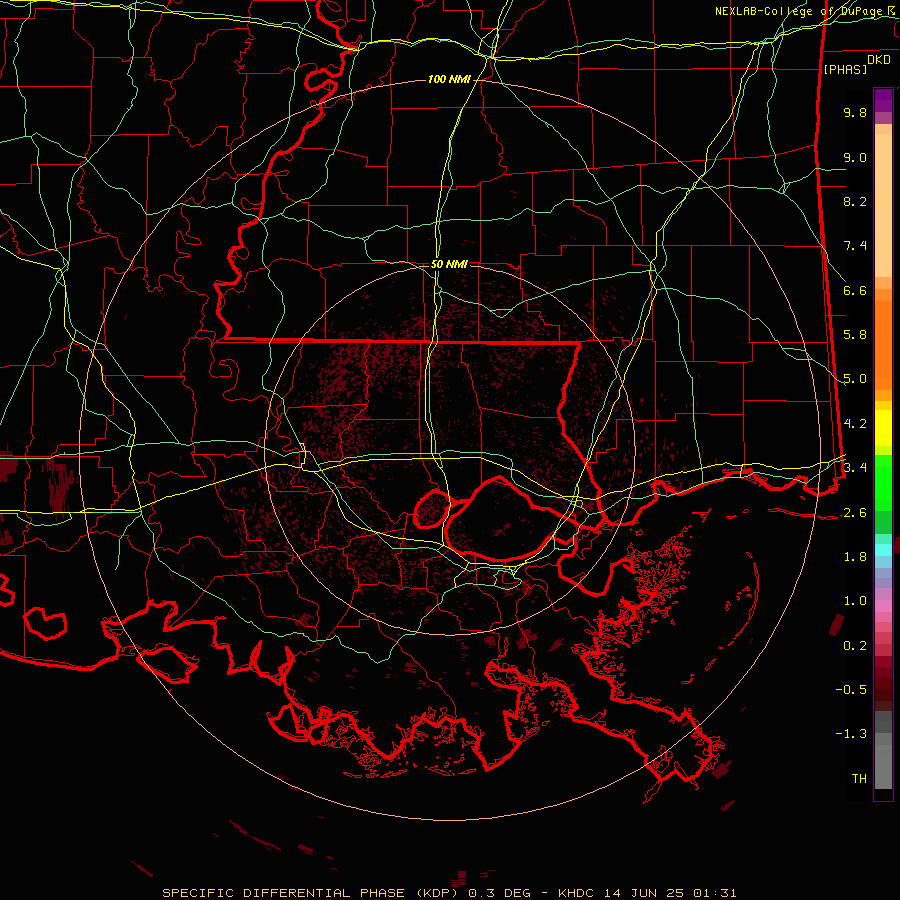
Task: Click the 9.8 colorbar value label
Action: coord(855,112)
